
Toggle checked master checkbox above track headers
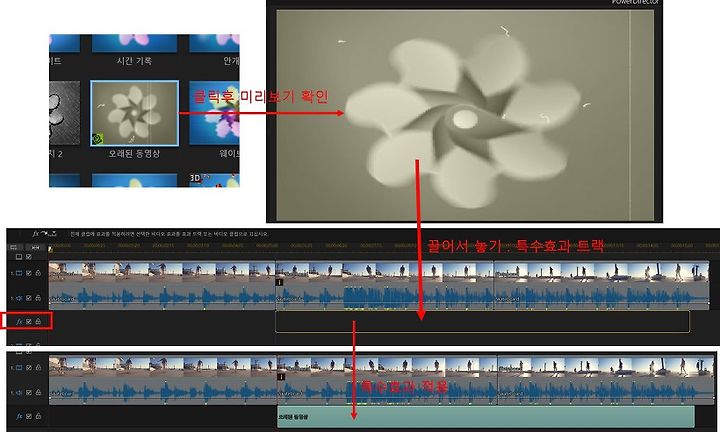click(29, 257)
